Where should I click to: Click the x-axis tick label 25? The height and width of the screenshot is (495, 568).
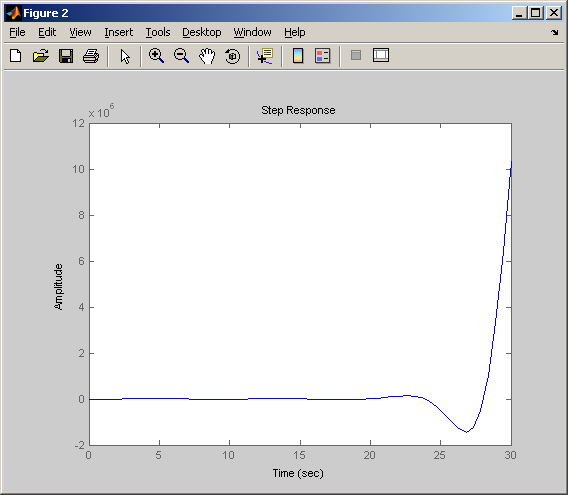(x=439, y=455)
